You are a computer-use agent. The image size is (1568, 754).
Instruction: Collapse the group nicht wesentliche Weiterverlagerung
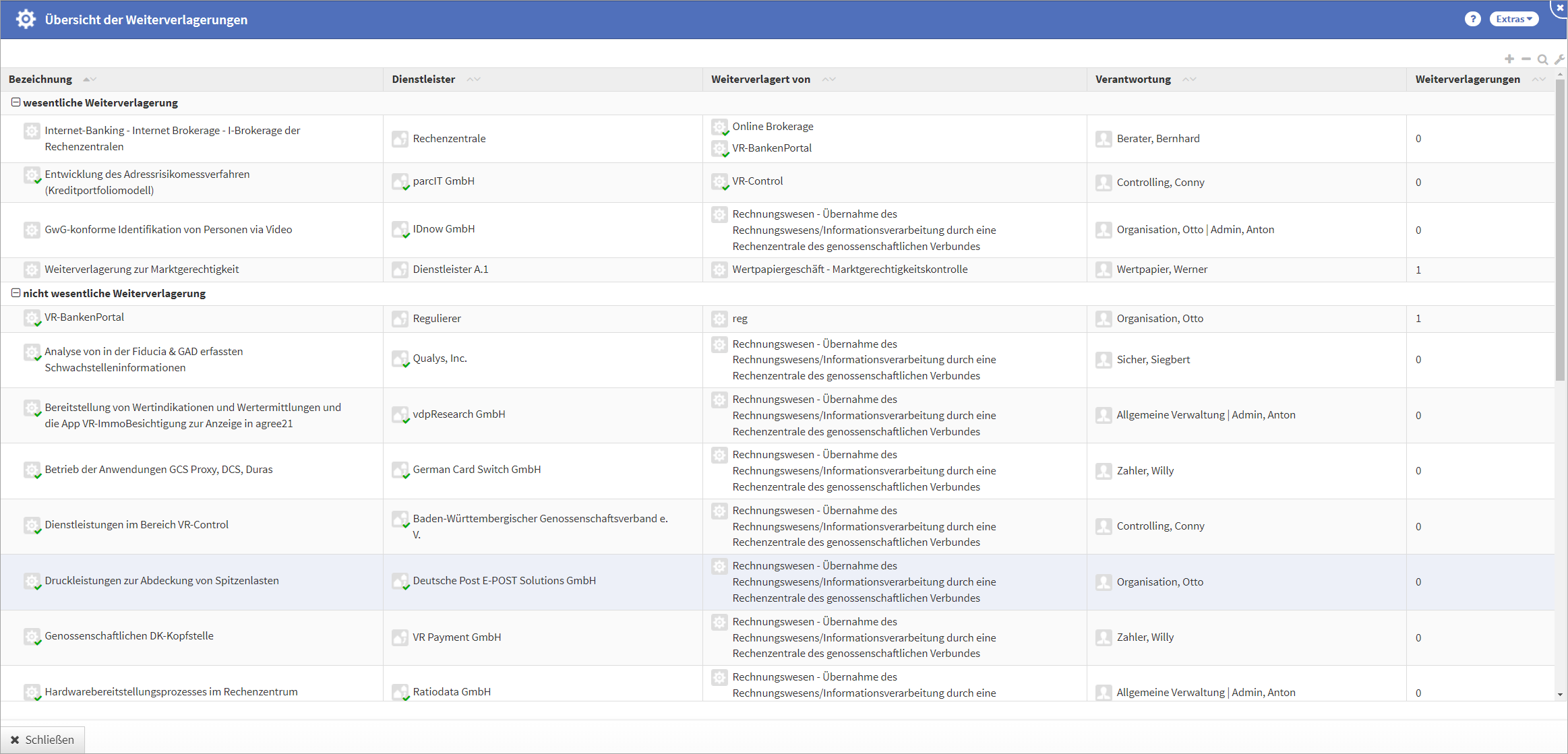click(x=16, y=293)
